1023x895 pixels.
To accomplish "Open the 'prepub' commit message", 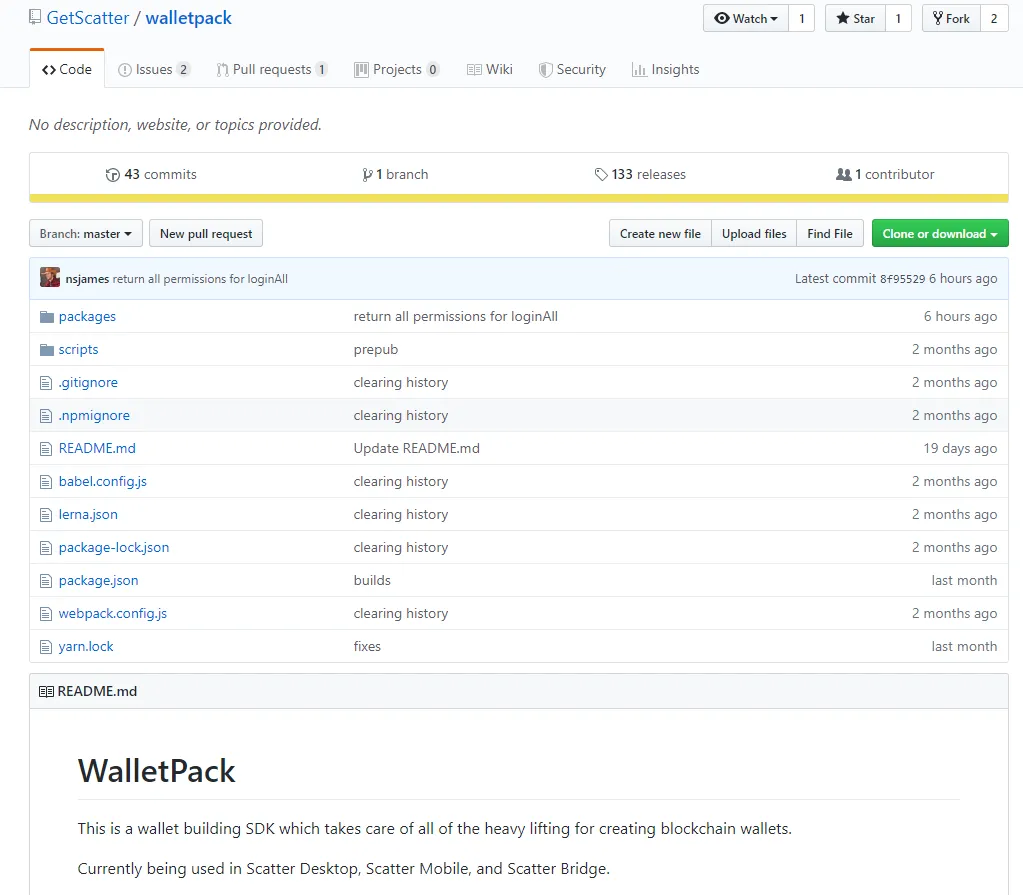I will (376, 350).
